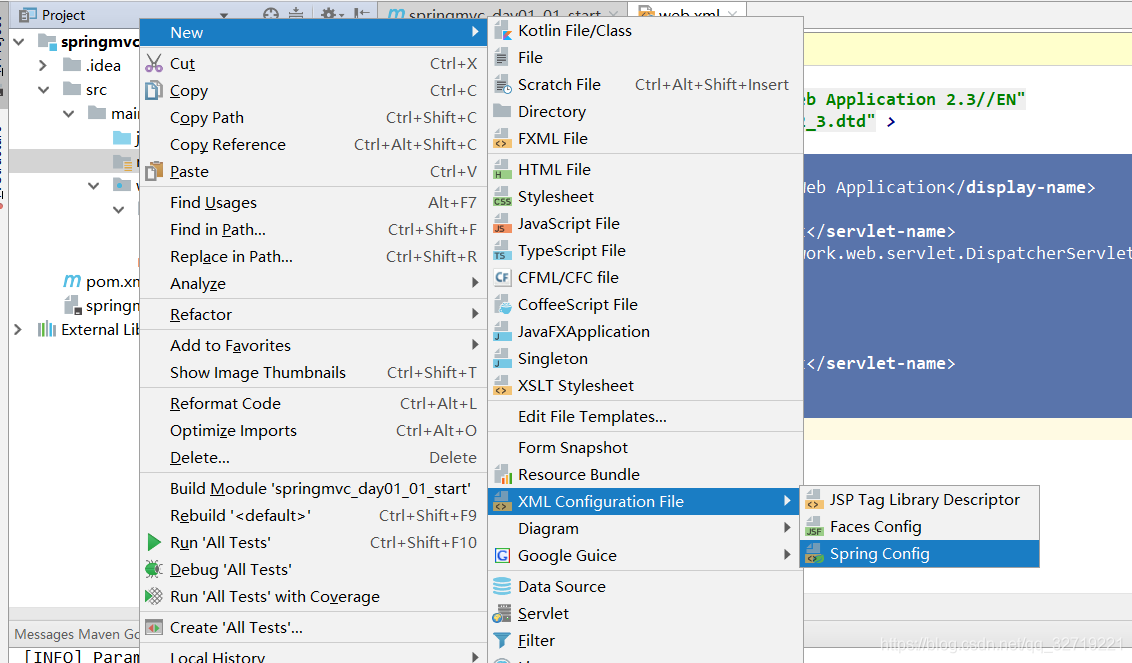The height and width of the screenshot is (663, 1132).
Task: Choose Replace in Path... item
Action: point(313,257)
